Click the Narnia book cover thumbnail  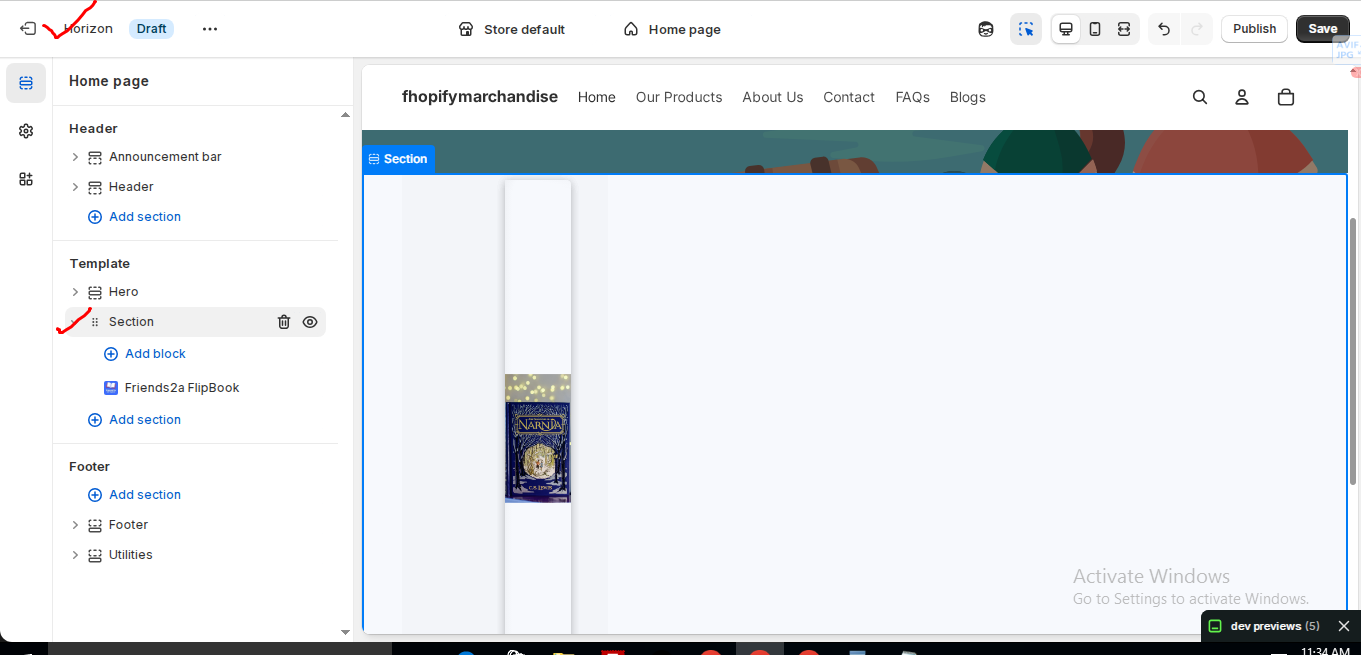(538, 439)
